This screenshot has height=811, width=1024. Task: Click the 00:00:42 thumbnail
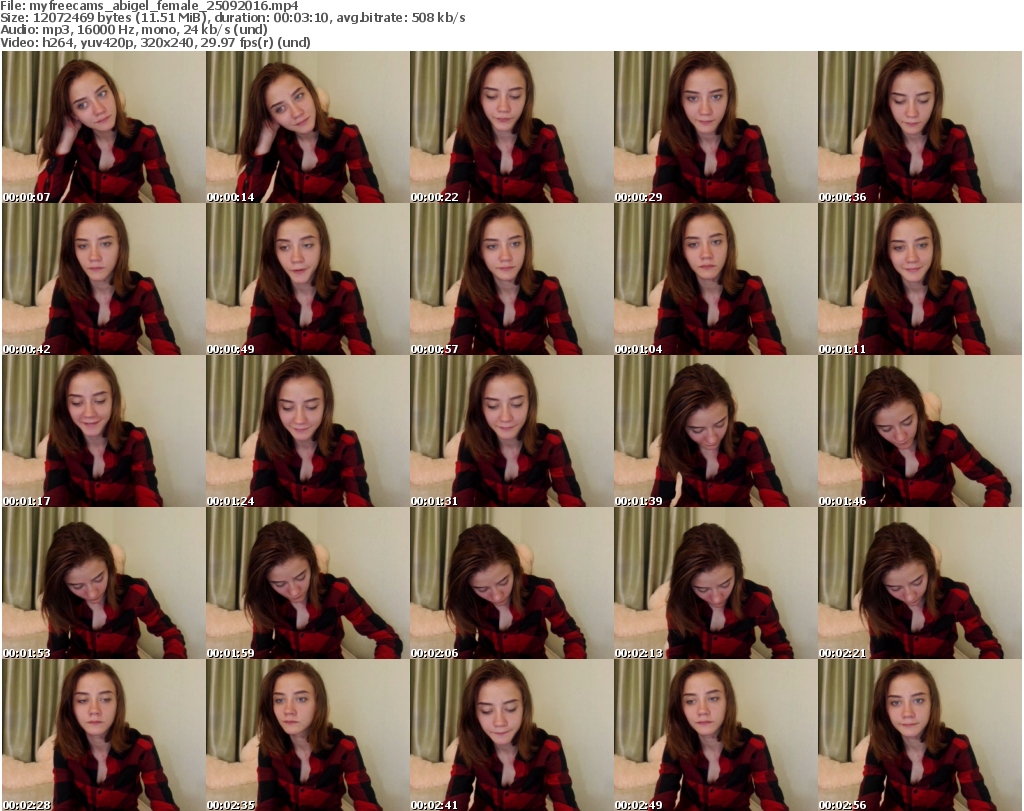103,279
